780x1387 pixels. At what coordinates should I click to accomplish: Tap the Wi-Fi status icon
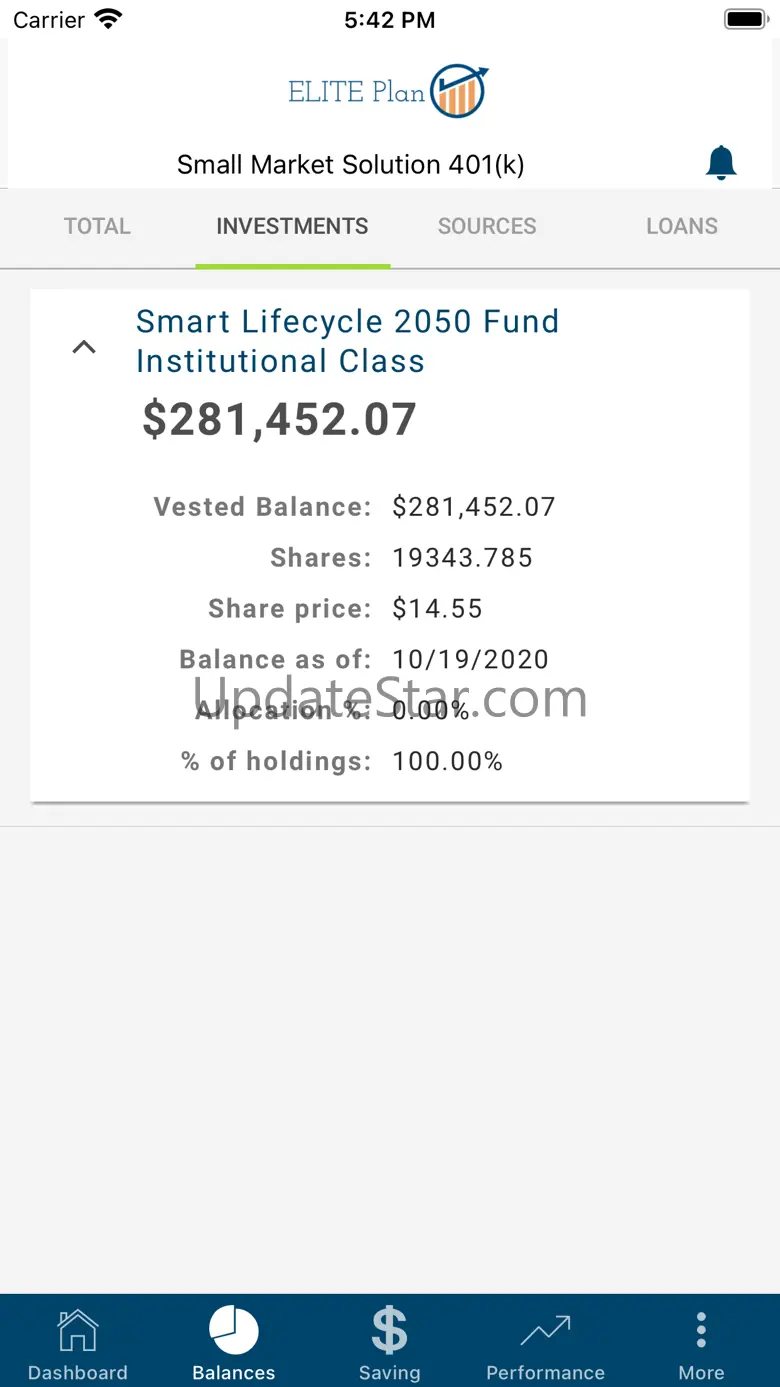[108, 19]
